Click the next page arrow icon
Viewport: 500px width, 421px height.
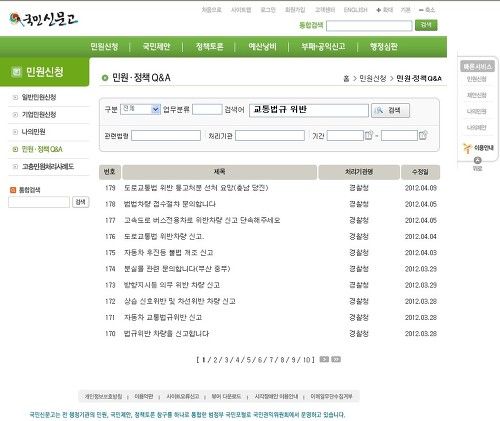tap(324, 359)
